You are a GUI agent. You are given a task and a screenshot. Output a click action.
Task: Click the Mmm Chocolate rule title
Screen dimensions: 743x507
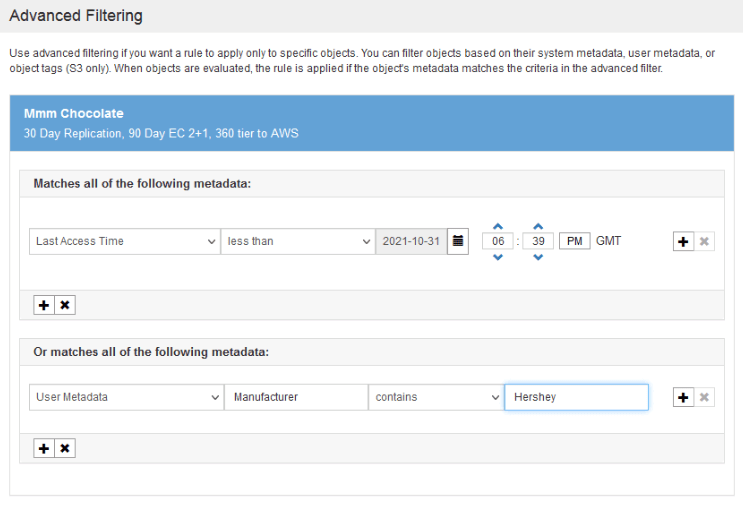tap(73, 114)
